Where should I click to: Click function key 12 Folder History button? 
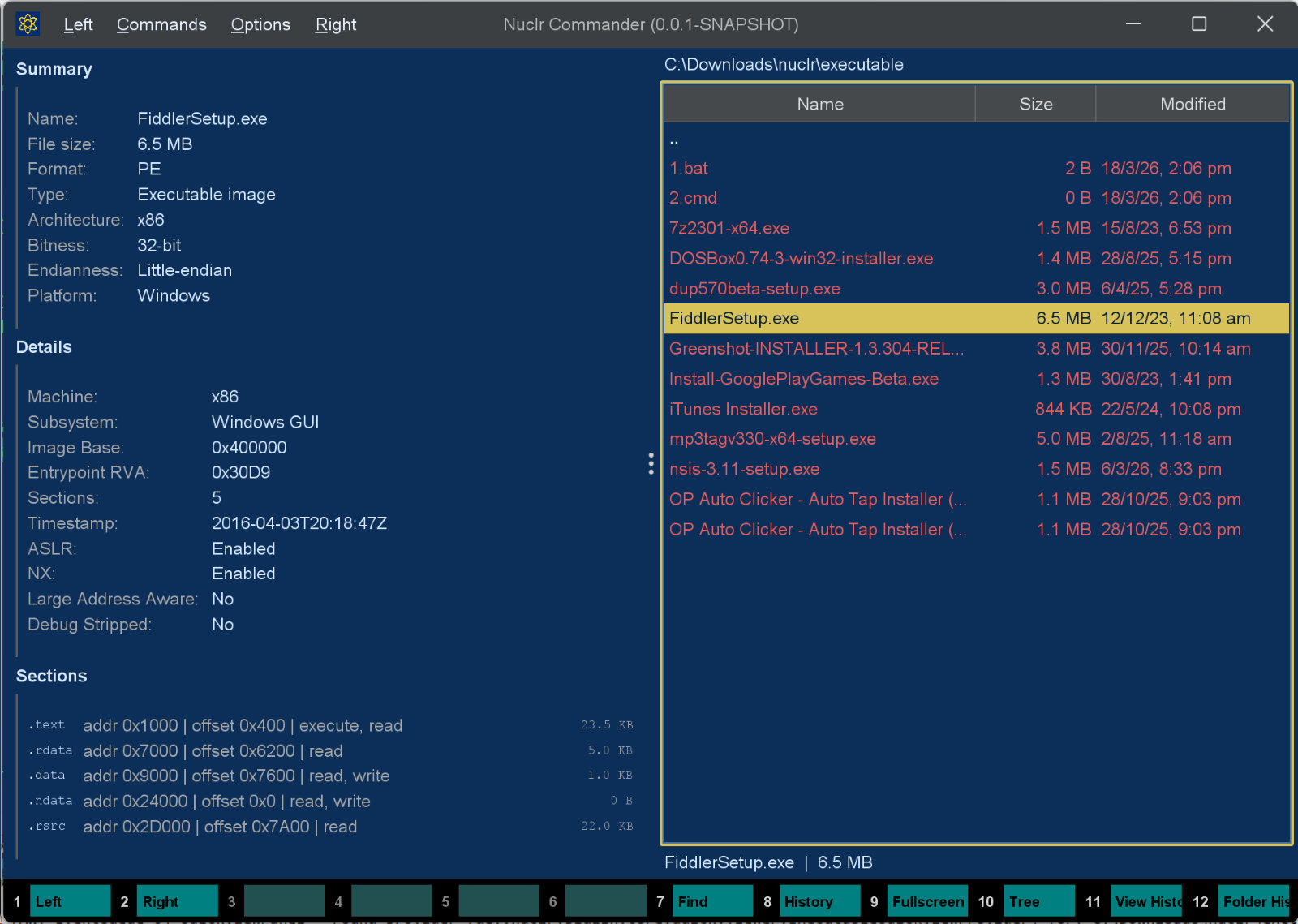click(x=1253, y=901)
